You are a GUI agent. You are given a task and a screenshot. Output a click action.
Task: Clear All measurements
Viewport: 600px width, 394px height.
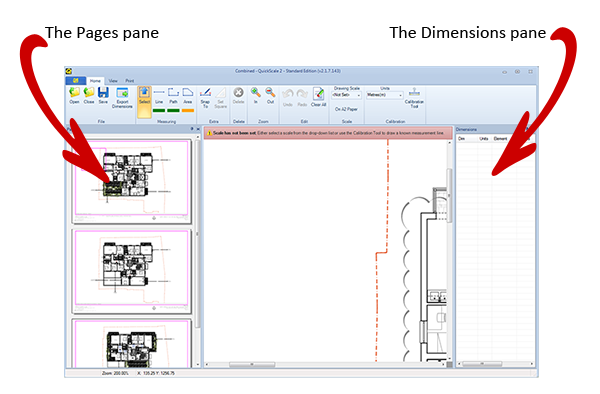318,97
